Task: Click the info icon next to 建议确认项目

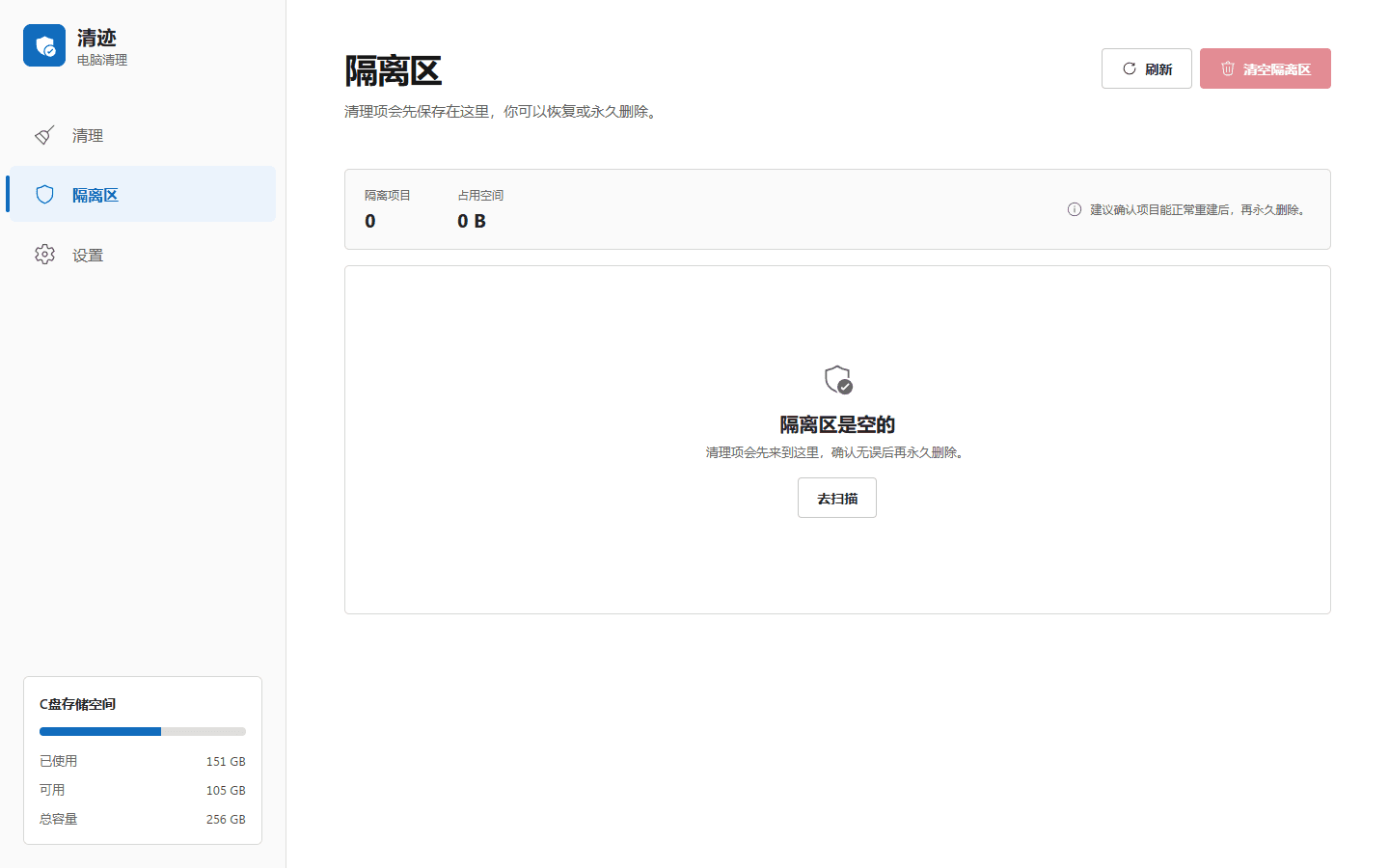Action: point(1075,209)
